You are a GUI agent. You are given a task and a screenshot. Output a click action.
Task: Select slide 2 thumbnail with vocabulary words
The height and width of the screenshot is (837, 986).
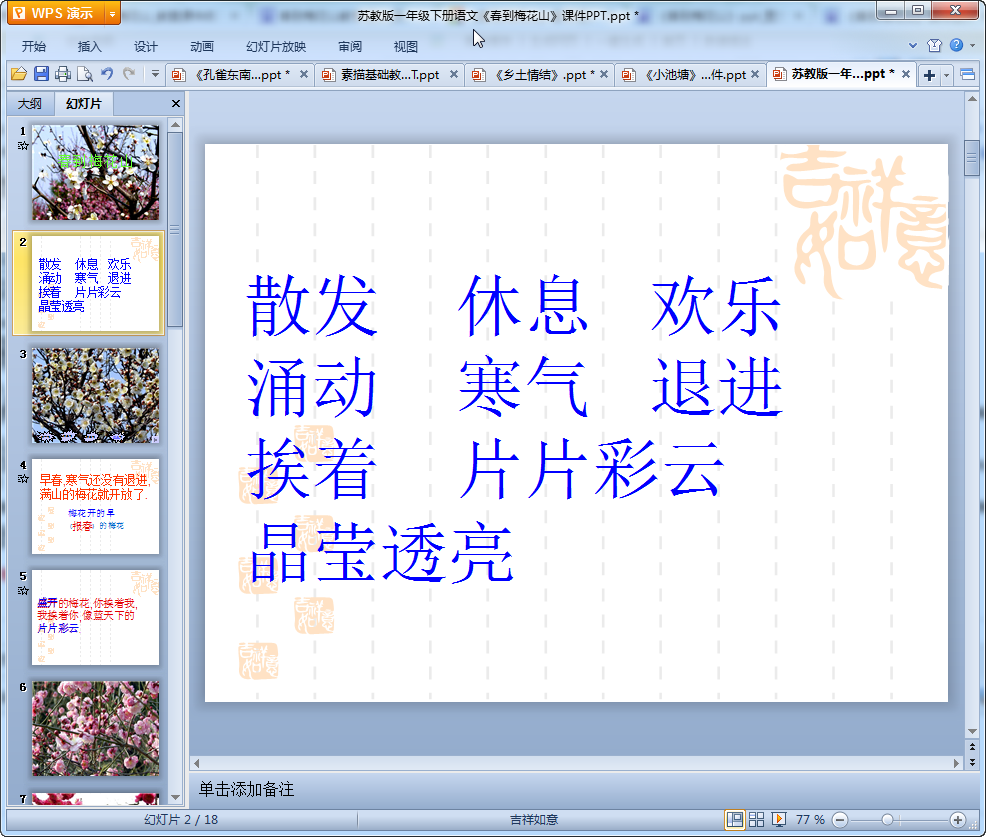tap(96, 284)
